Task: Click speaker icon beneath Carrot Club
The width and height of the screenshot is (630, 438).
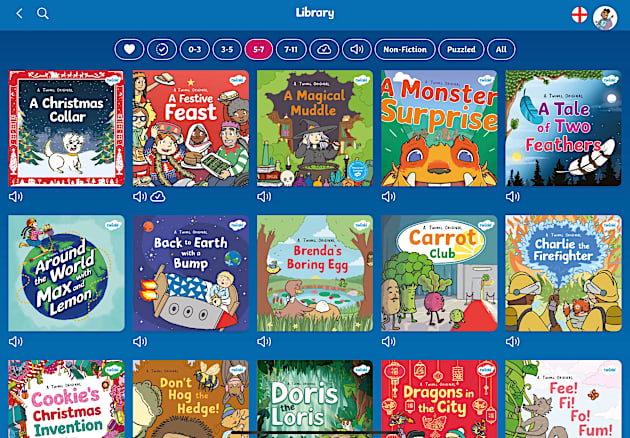Action: click(x=389, y=342)
